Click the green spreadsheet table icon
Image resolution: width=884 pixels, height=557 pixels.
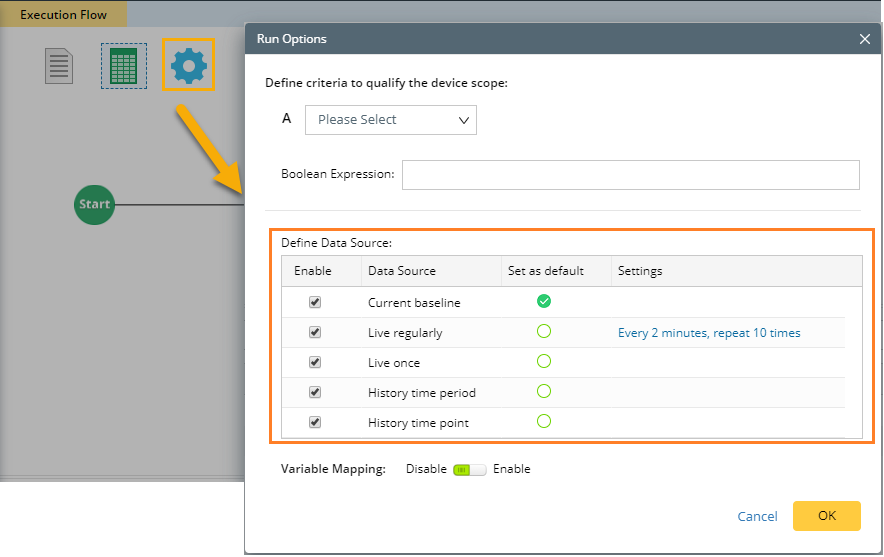[x=124, y=66]
